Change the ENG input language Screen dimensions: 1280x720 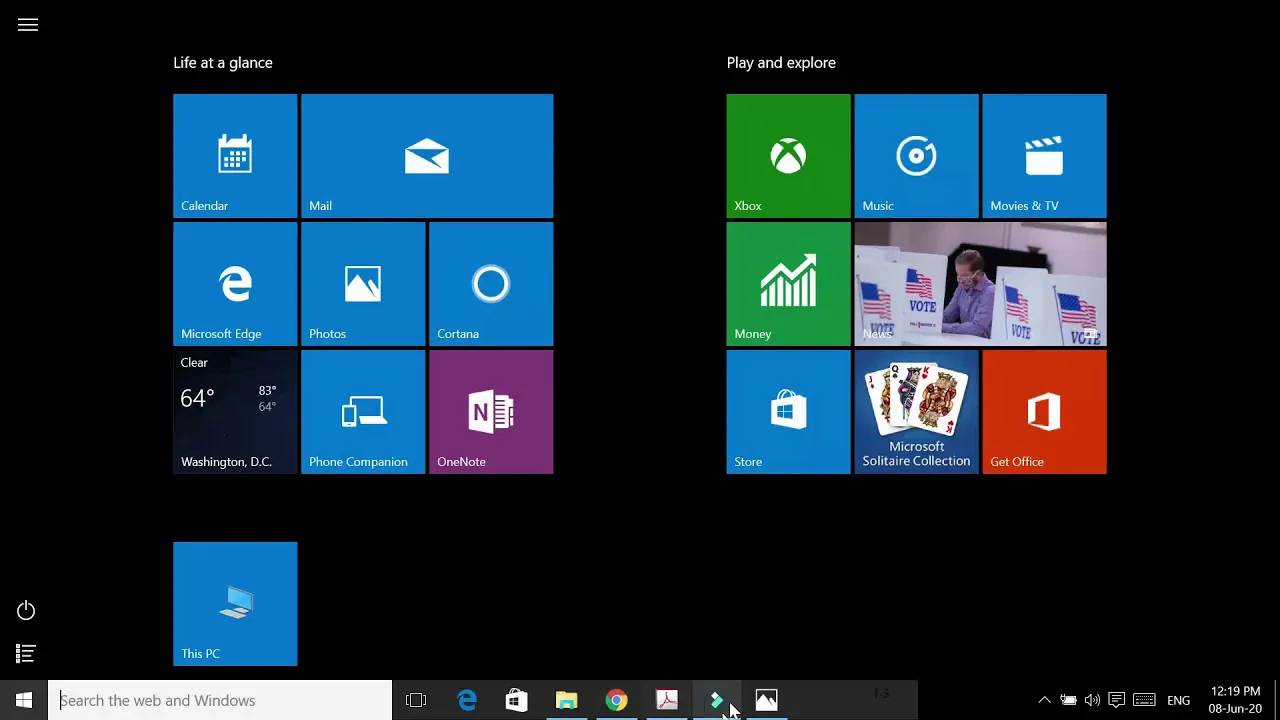click(x=1179, y=700)
